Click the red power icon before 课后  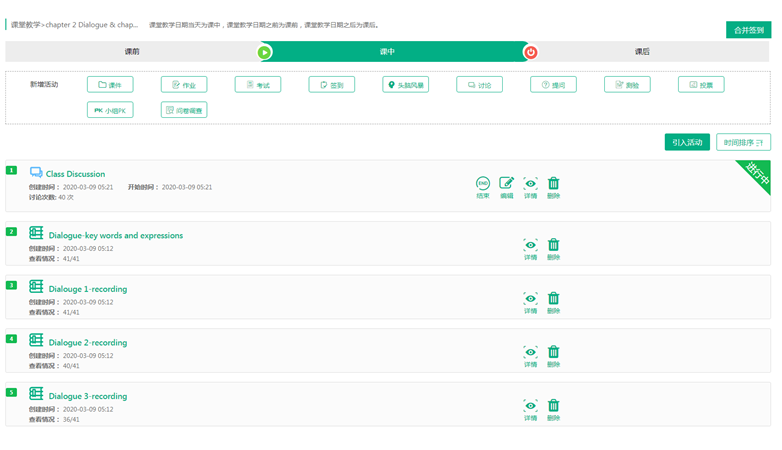tap(530, 52)
